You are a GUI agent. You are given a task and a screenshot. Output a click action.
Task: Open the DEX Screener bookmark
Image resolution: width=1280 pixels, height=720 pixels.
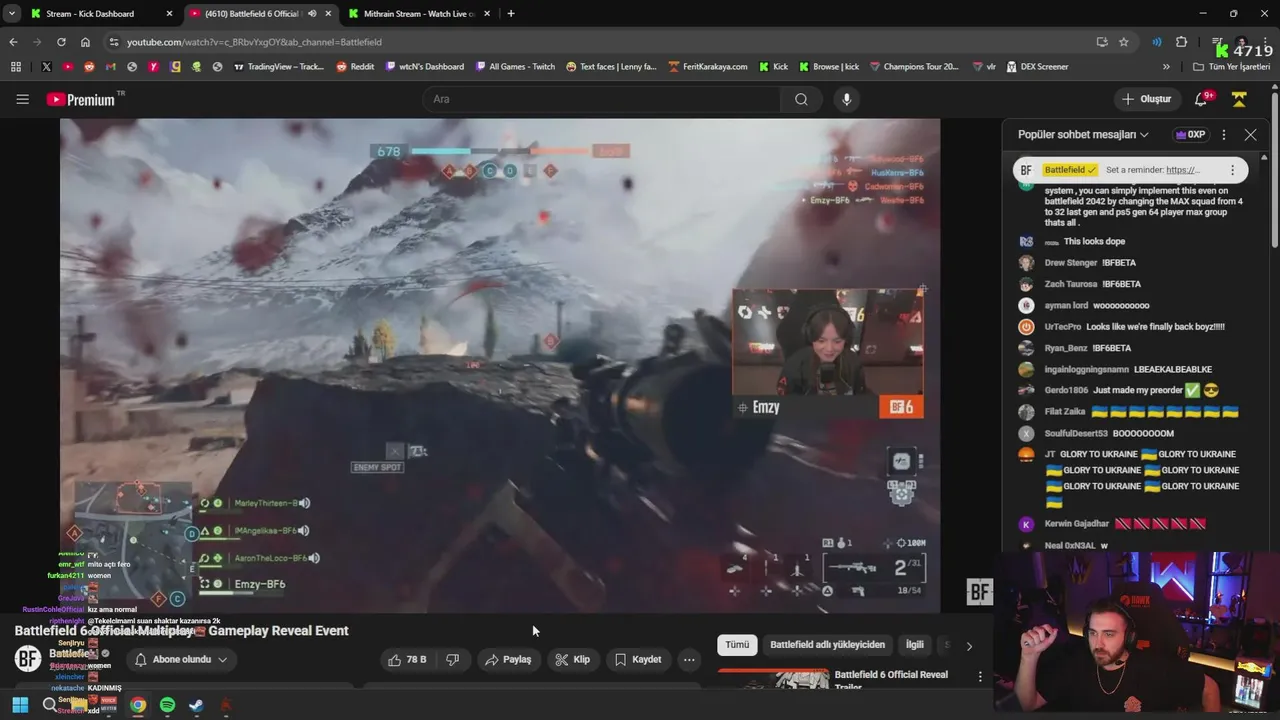click(1037, 67)
